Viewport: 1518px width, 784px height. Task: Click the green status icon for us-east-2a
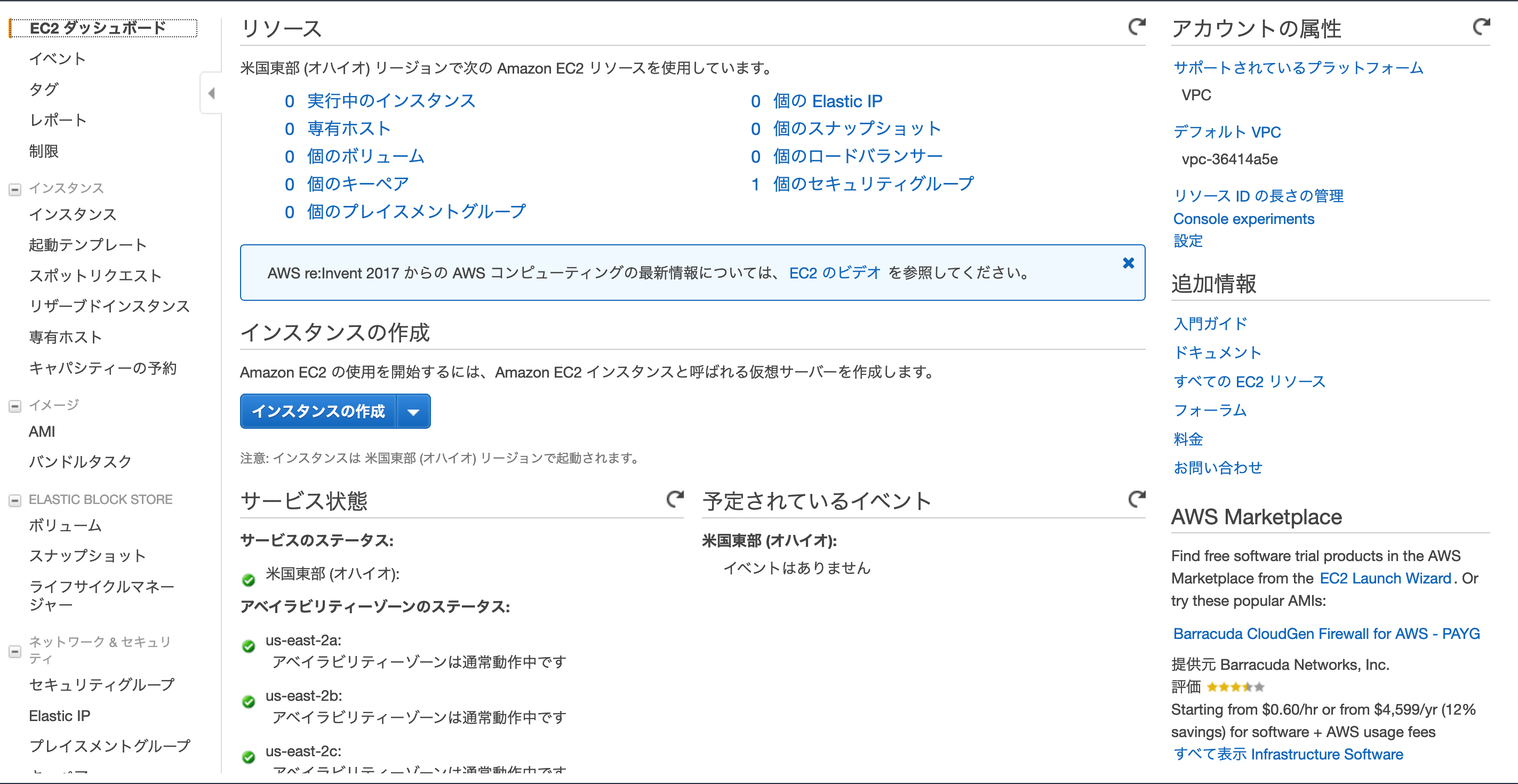pyautogui.click(x=249, y=646)
